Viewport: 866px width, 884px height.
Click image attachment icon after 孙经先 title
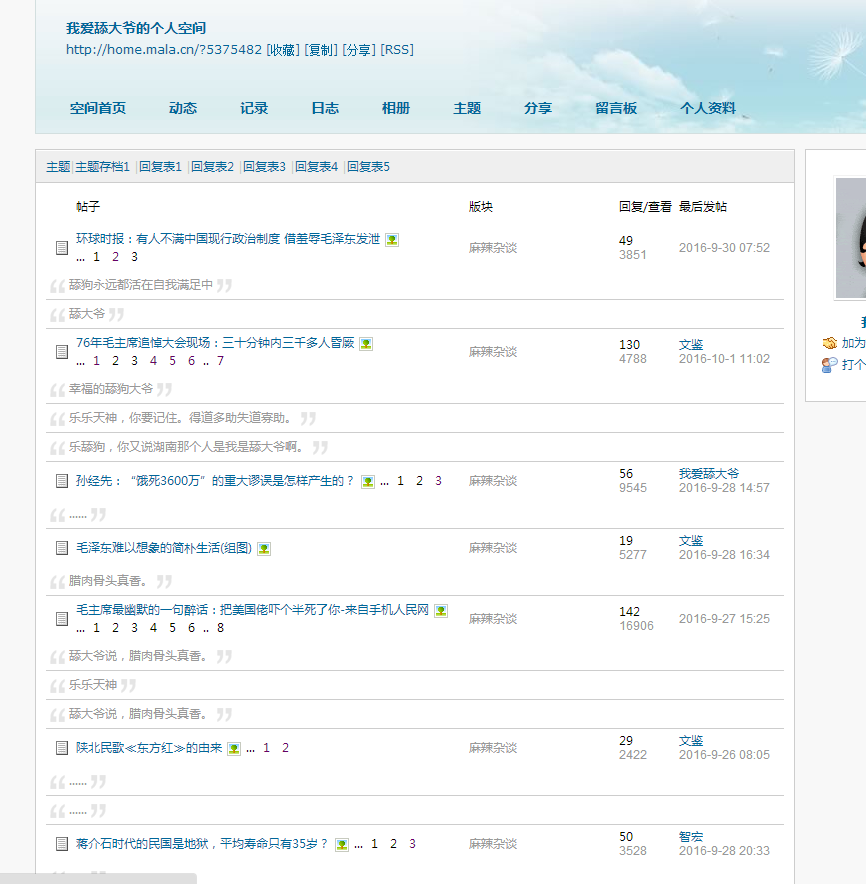(x=368, y=482)
